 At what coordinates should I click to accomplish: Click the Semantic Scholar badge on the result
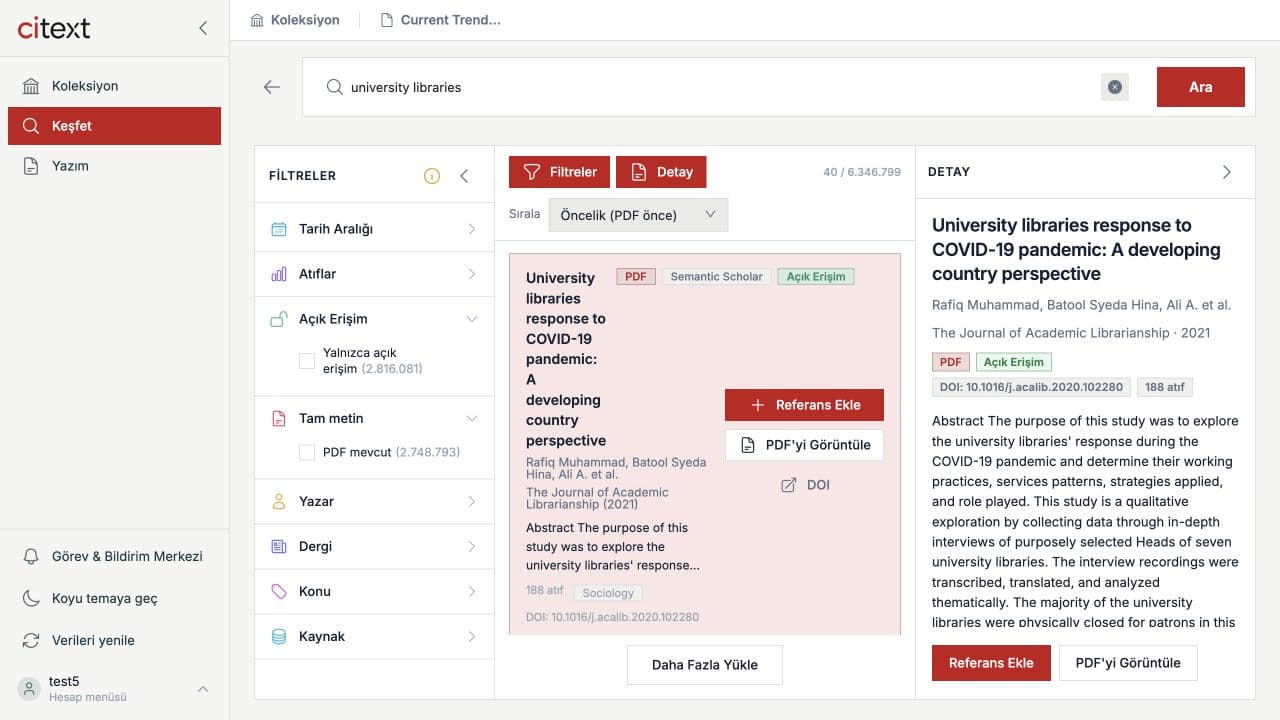[x=716, y=277]
